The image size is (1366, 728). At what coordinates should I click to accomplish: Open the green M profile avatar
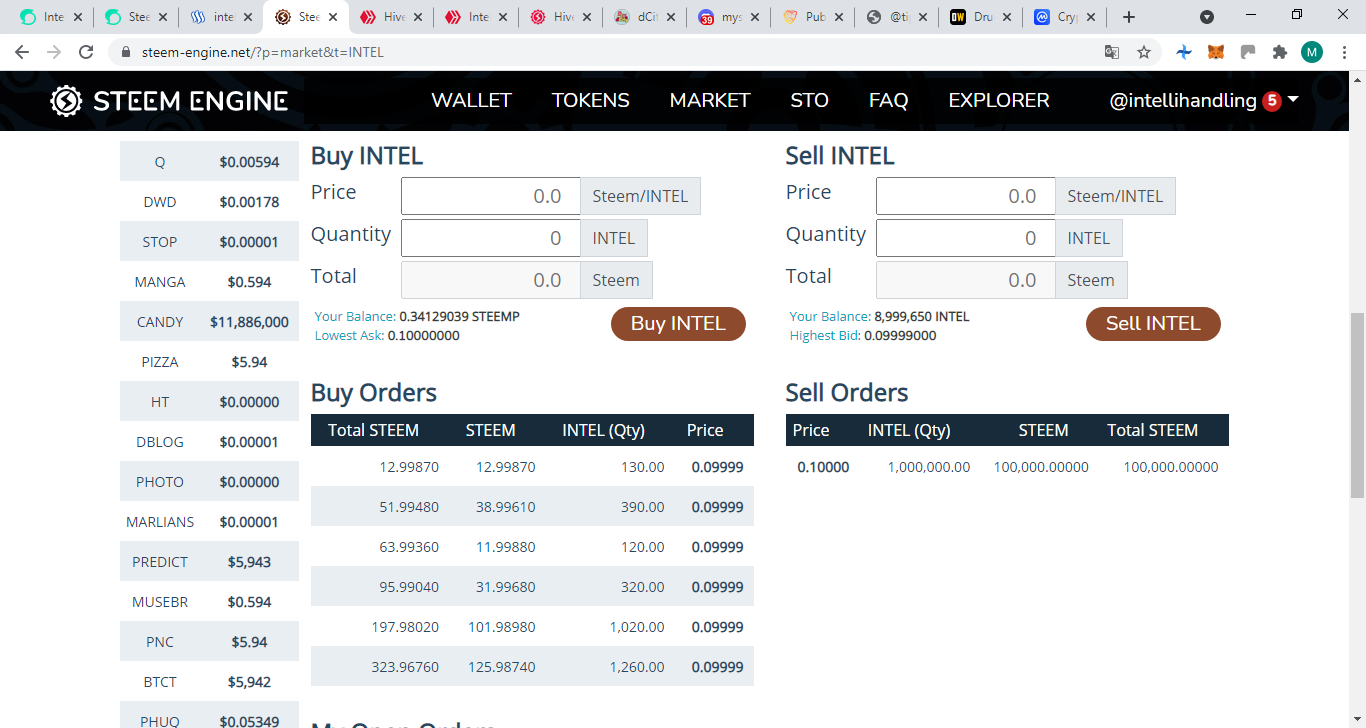tap(1312, 52)
